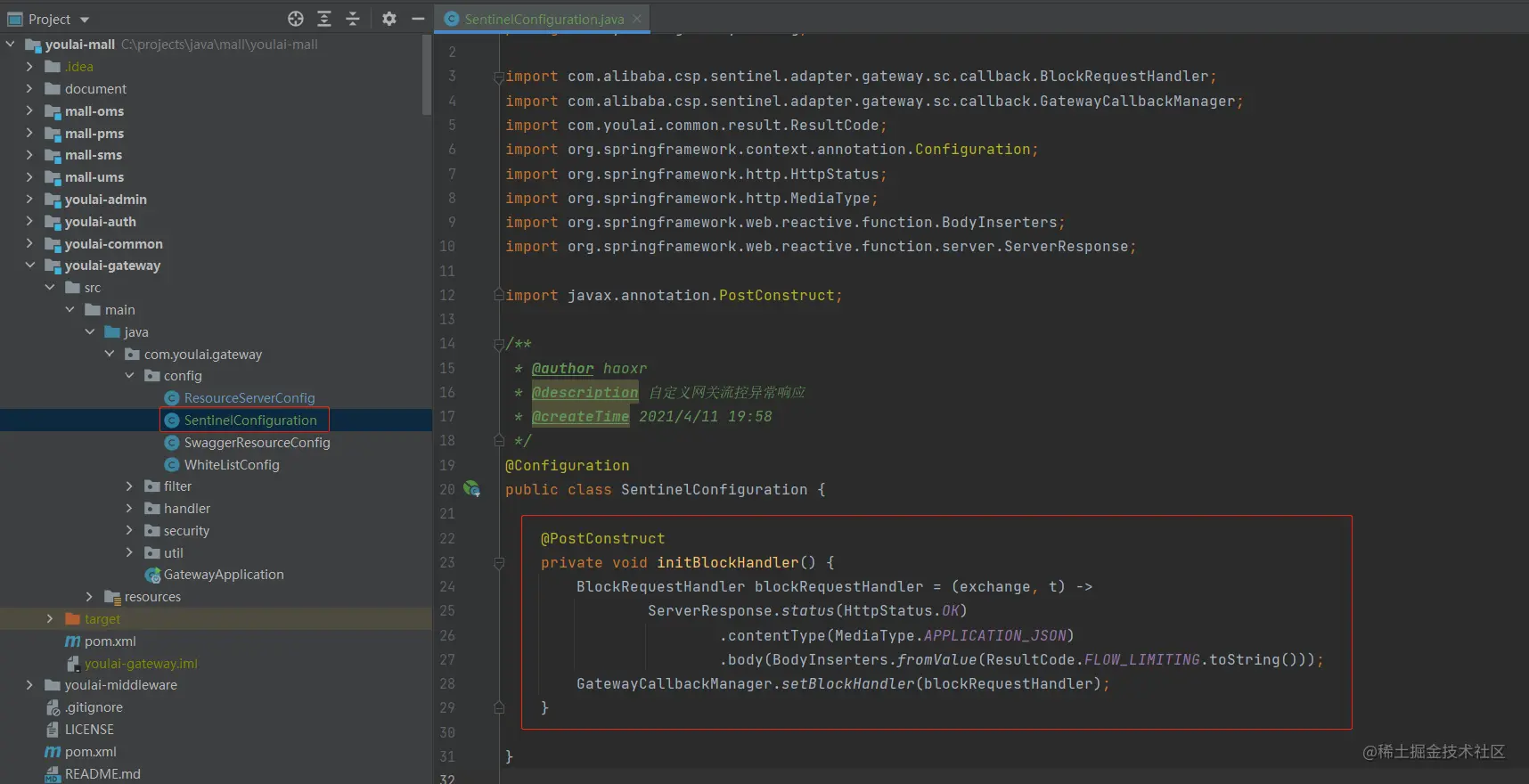Click the Project tool window icon

tap(15, 19)
